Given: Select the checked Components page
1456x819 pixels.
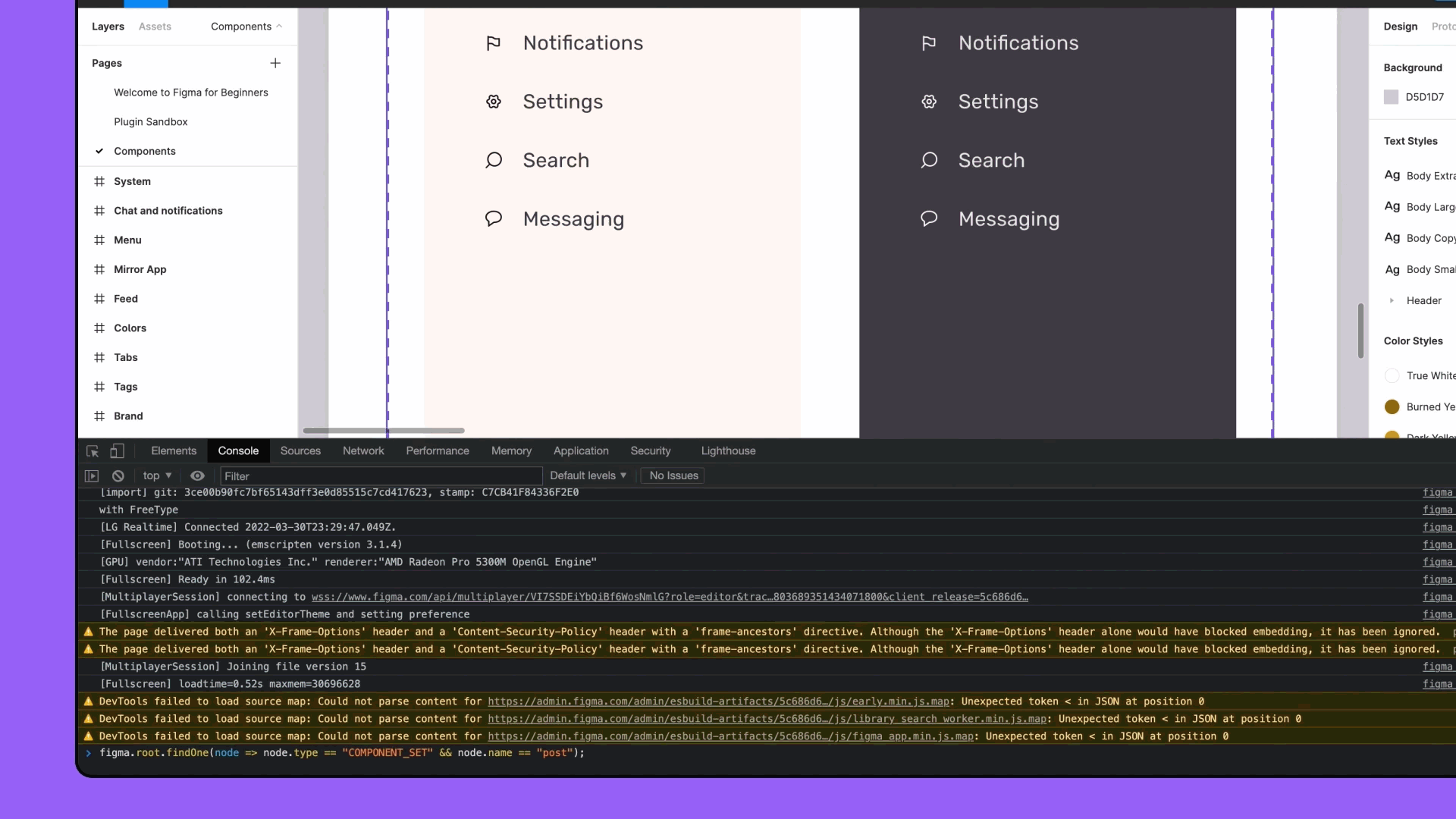Looking at the screenshot, I should (145, 151).
